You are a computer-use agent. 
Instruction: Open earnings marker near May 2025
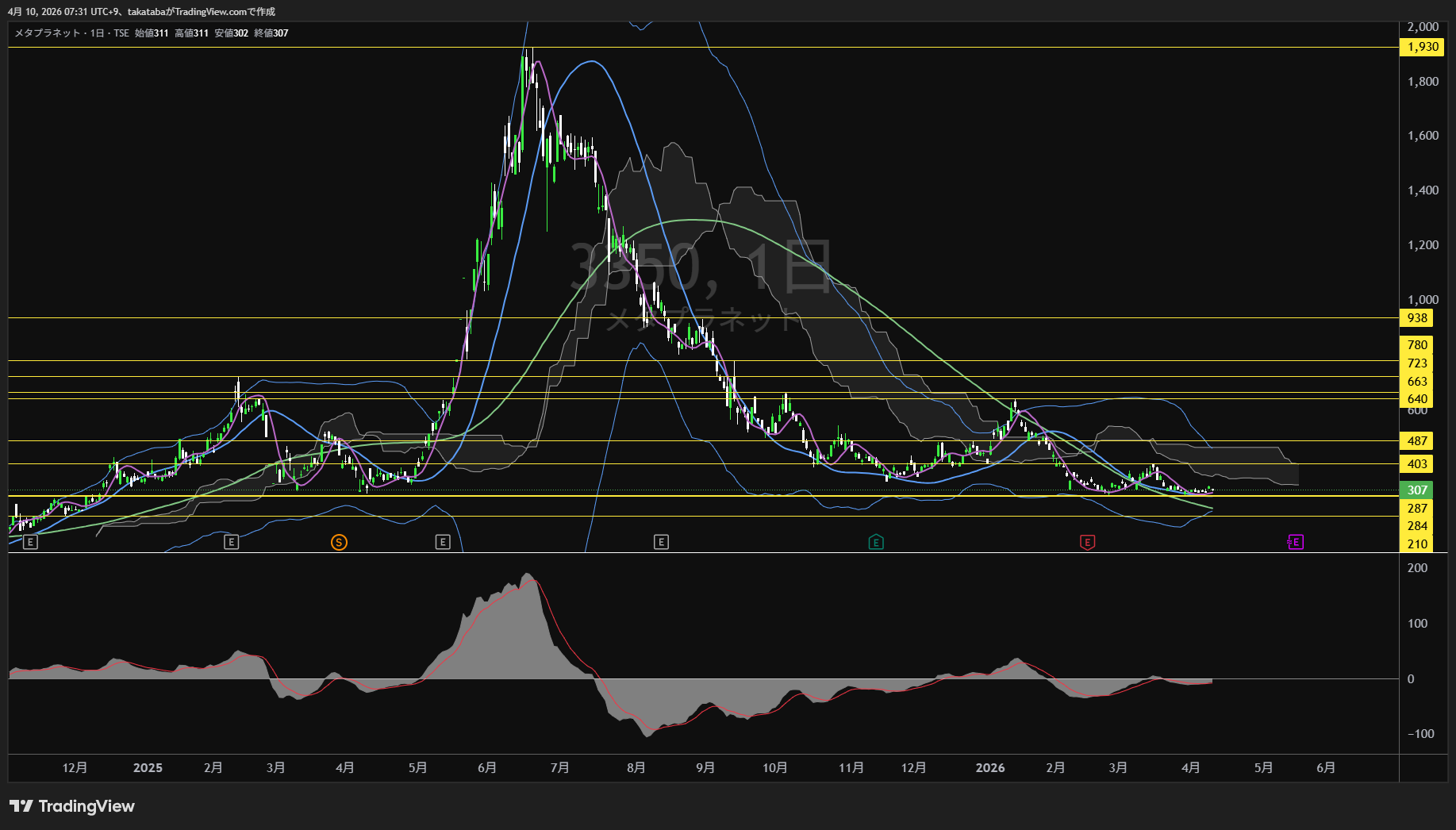coord(443,542)
